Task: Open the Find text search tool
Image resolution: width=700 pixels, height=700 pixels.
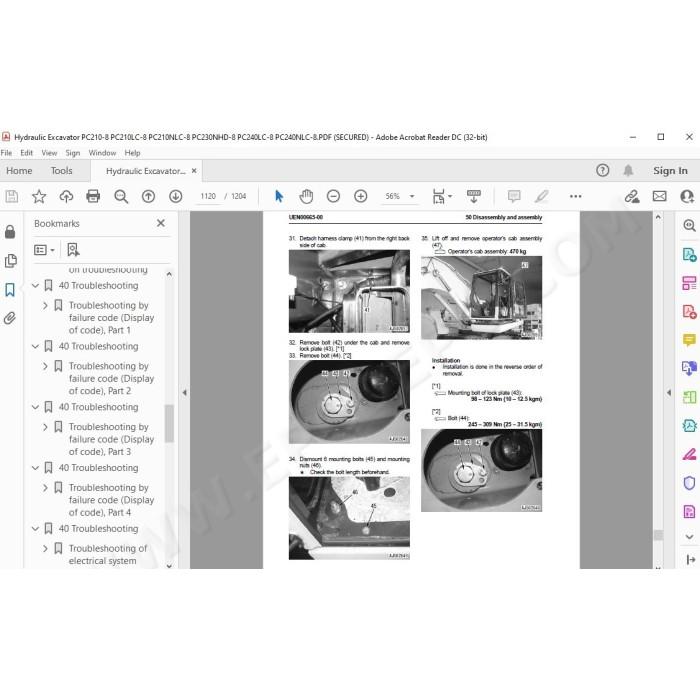Action: [x=121, y=196]
